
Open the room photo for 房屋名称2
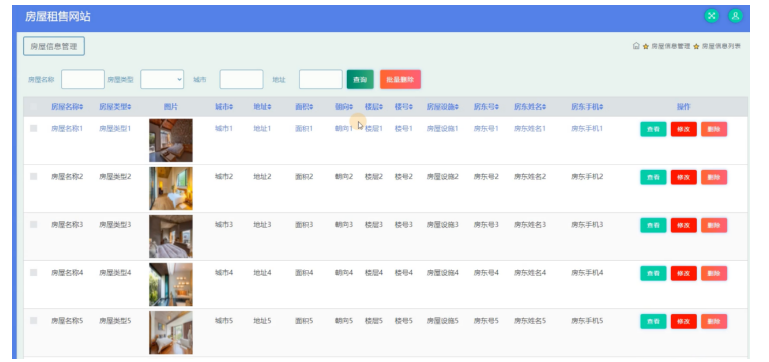pyautogui.click(x=171, y=188)
